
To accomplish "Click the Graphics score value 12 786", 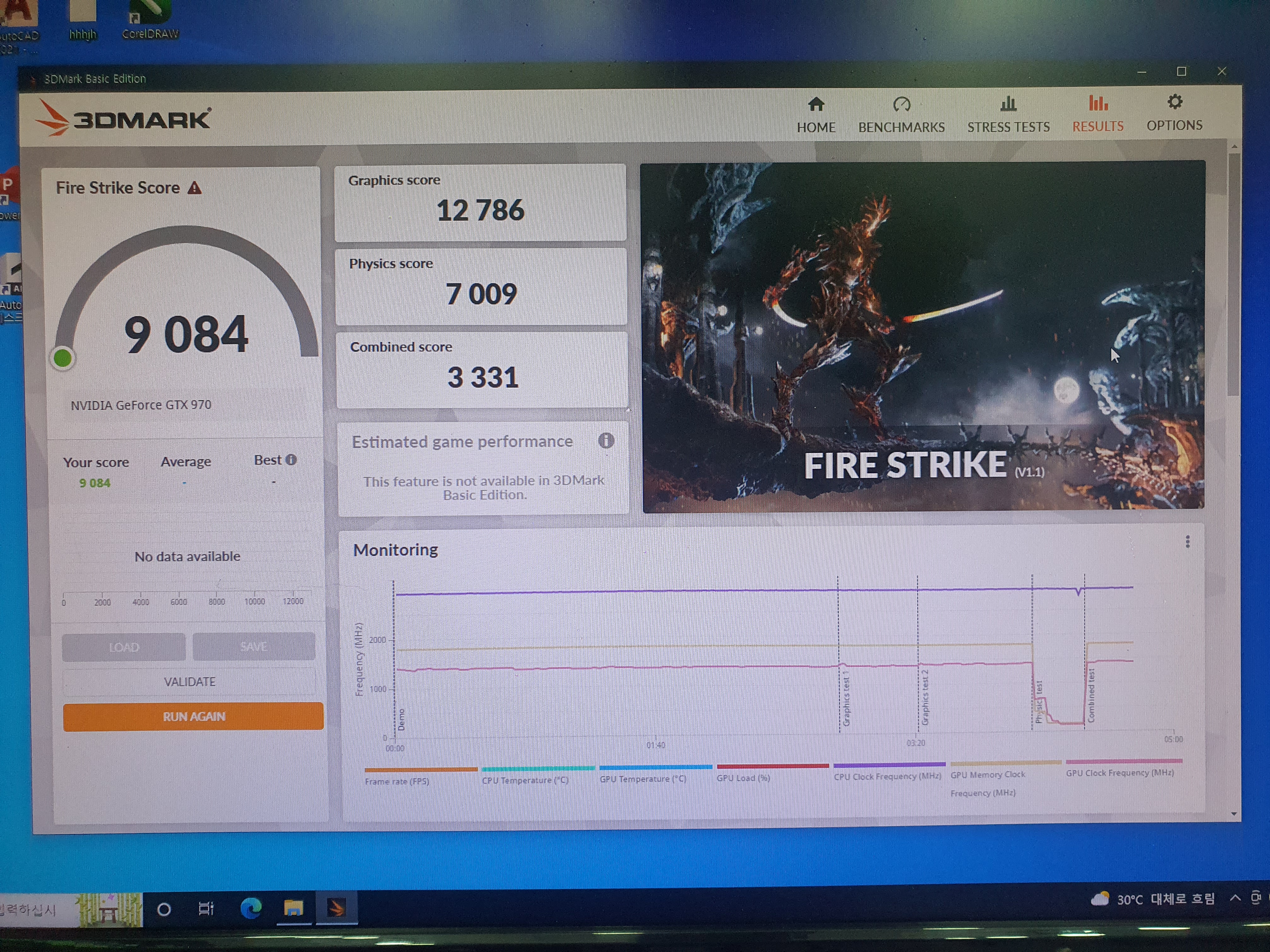I will pos(480,210).
